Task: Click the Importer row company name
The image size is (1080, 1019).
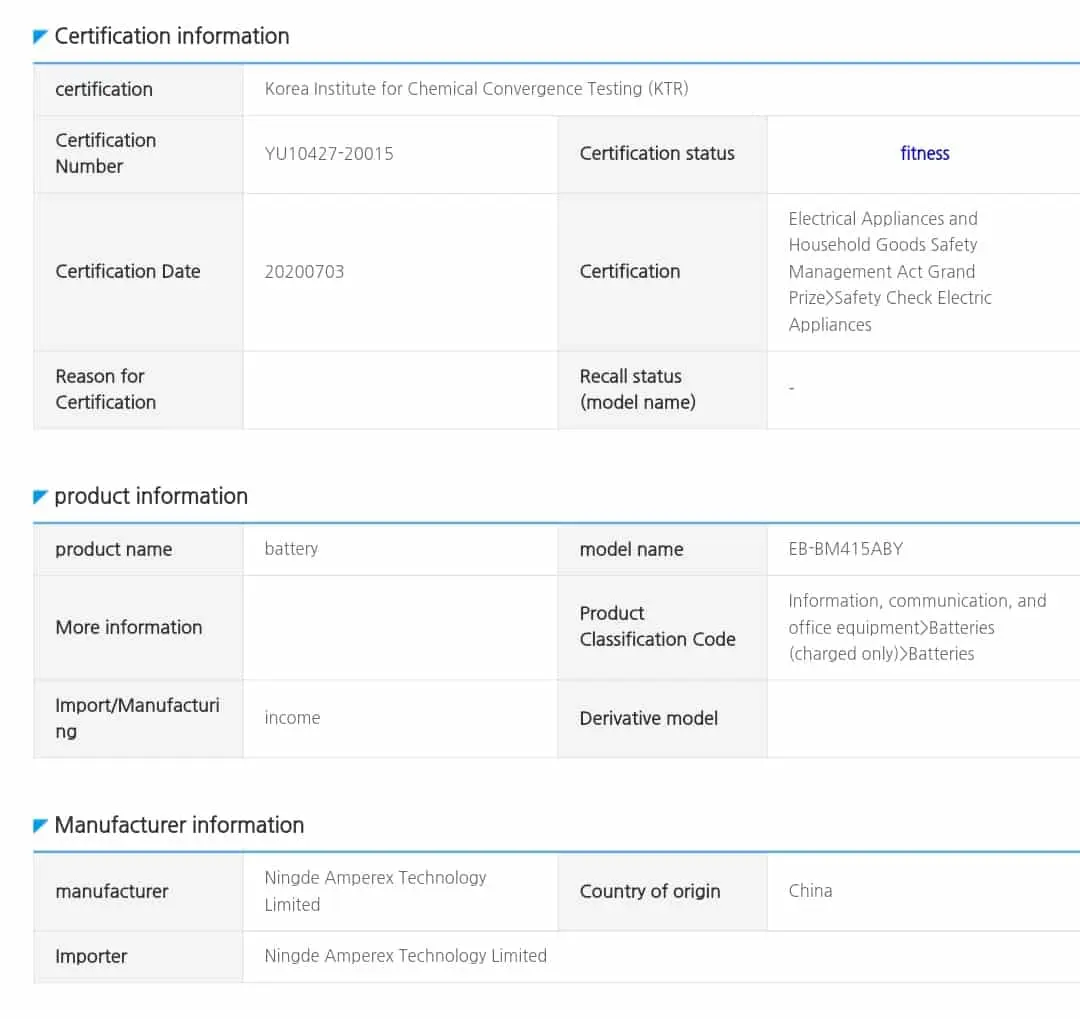Action: (405, 956)
